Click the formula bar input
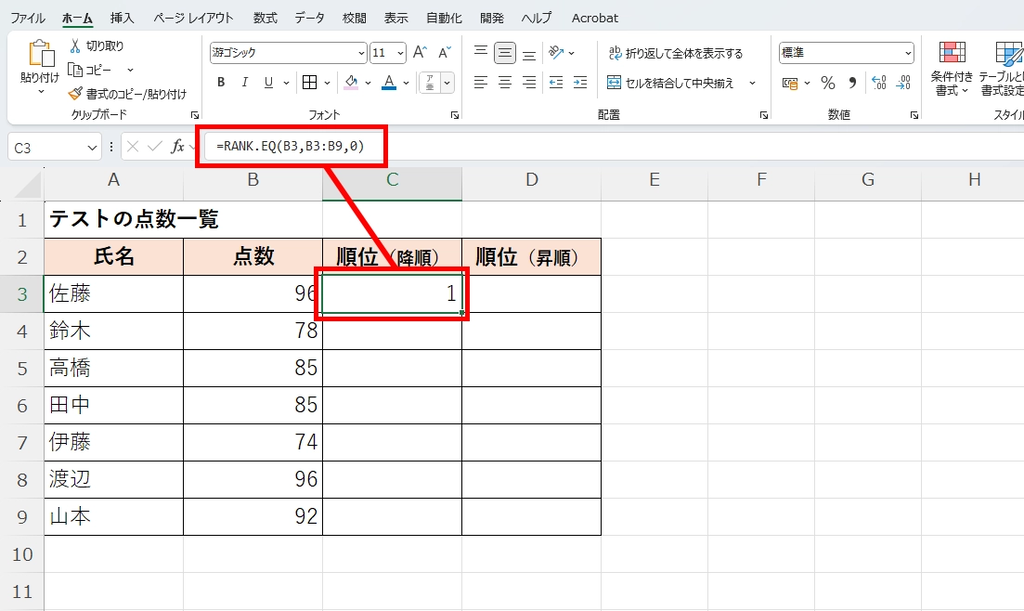 [x=614, y=146]
